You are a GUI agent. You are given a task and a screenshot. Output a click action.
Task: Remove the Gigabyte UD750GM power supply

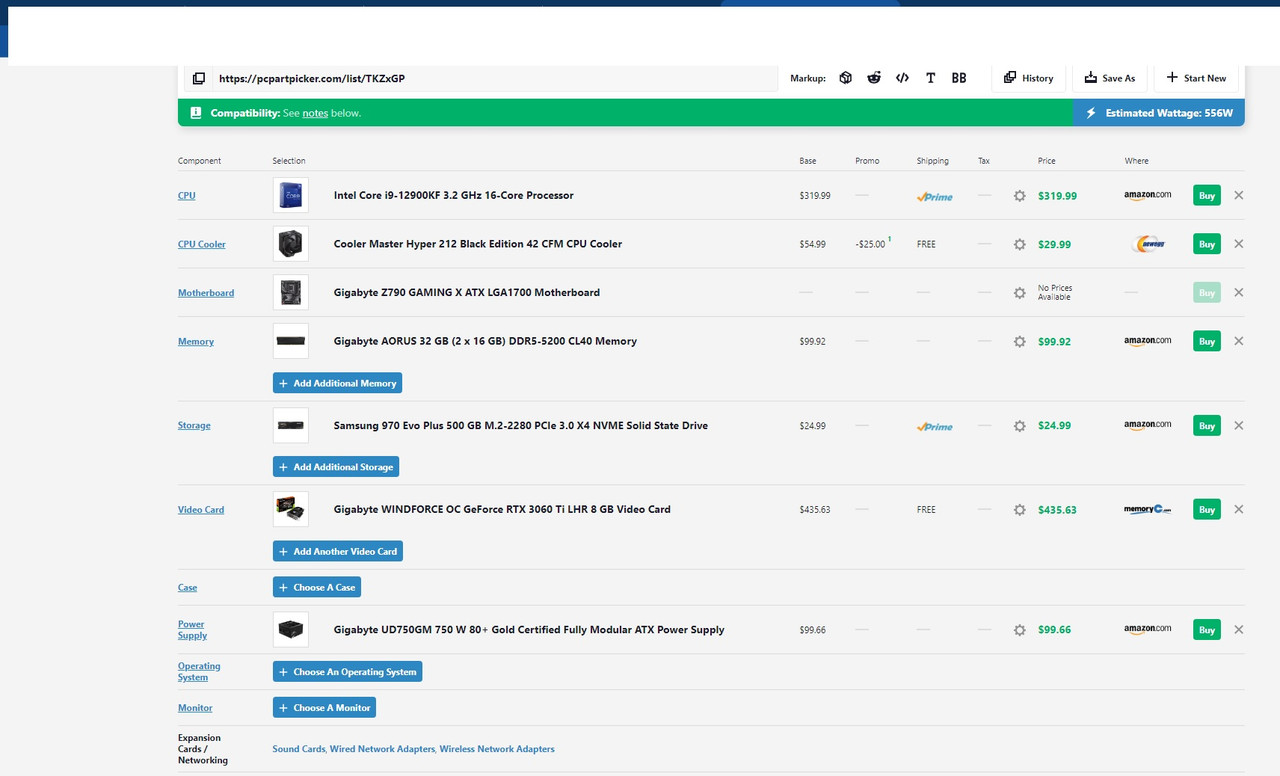1239,629
